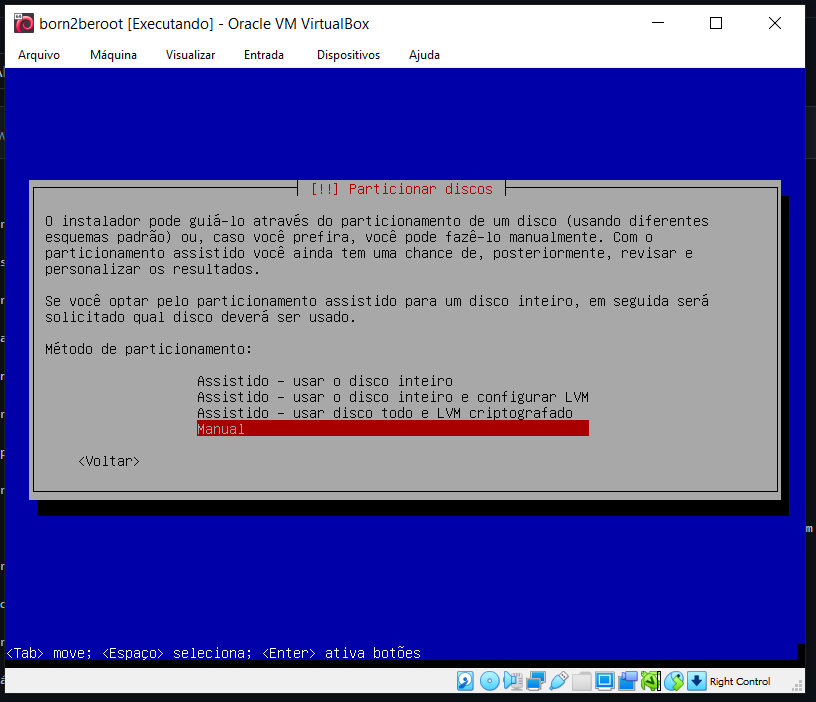Open the USB devices status icon
Screen dimensions: 816x702
(558, 681)
